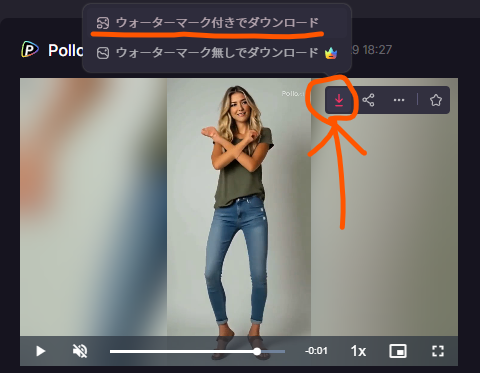The height and width of the screenshot is (373, 480).
Task: Click the Pollo logo icon
Action: 30,50
